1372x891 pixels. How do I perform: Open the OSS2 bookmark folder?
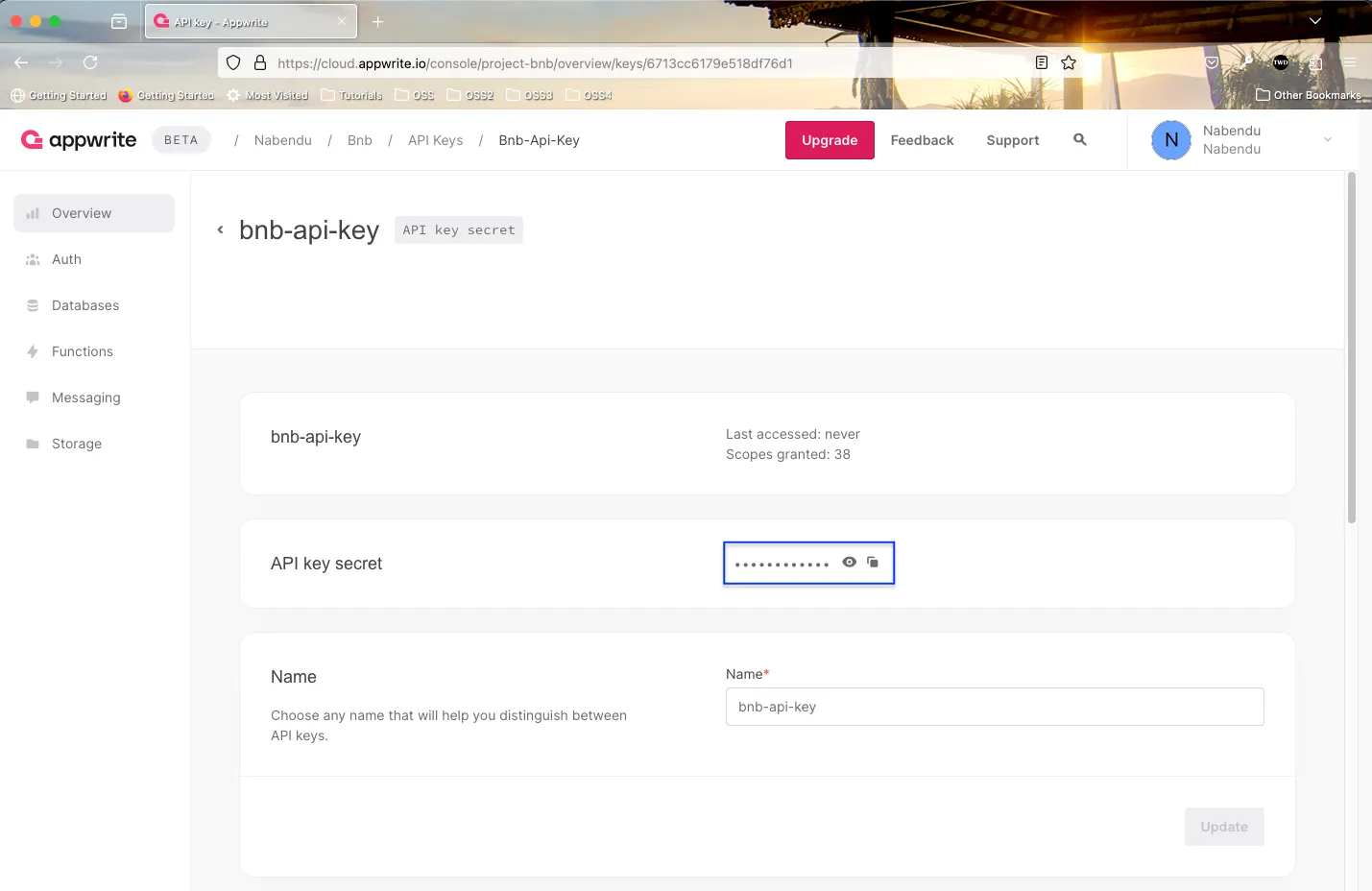click(x=470, y=95)
